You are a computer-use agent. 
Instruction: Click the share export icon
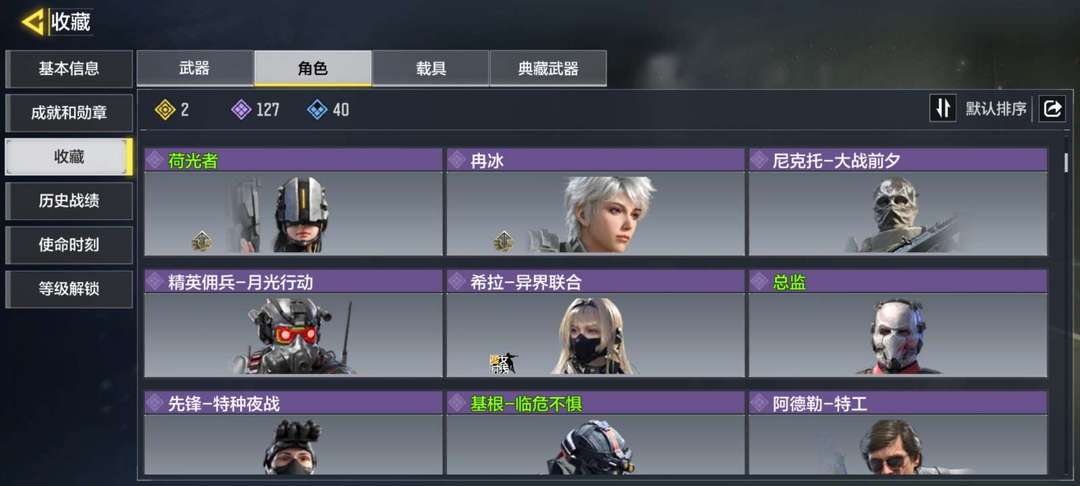click(1052, 108)
